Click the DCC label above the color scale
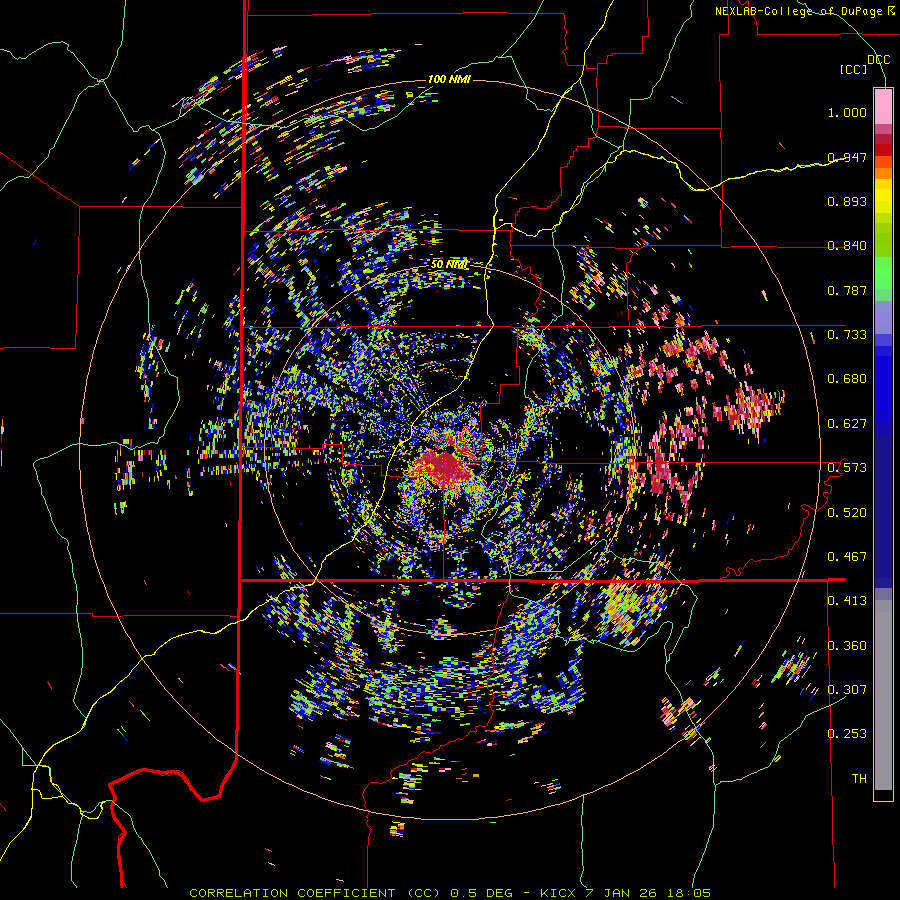Image resolution: width=900 pixels, height=900 pixels. click(x=878, y=59)
